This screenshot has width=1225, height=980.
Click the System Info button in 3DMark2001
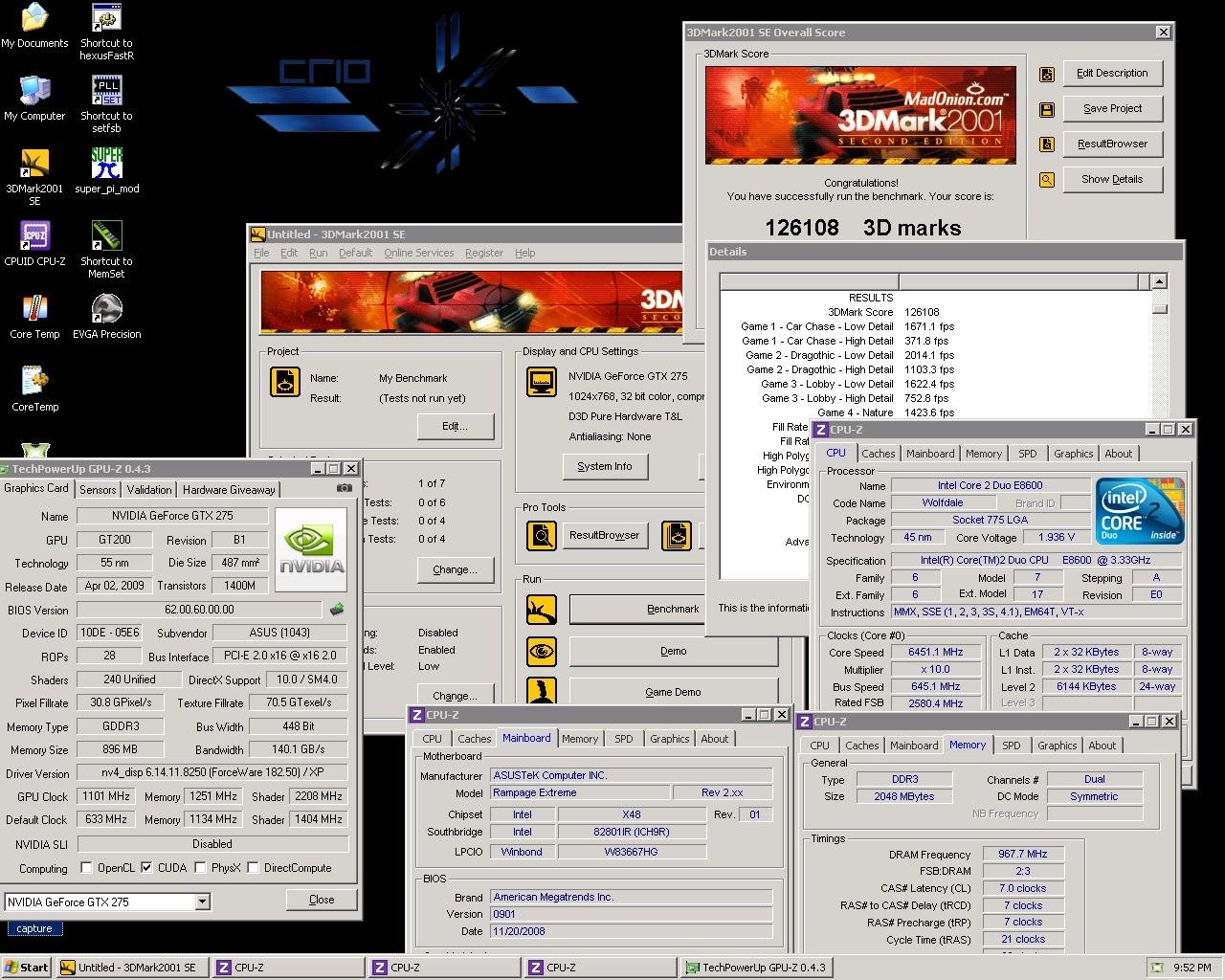pos(605,466)
